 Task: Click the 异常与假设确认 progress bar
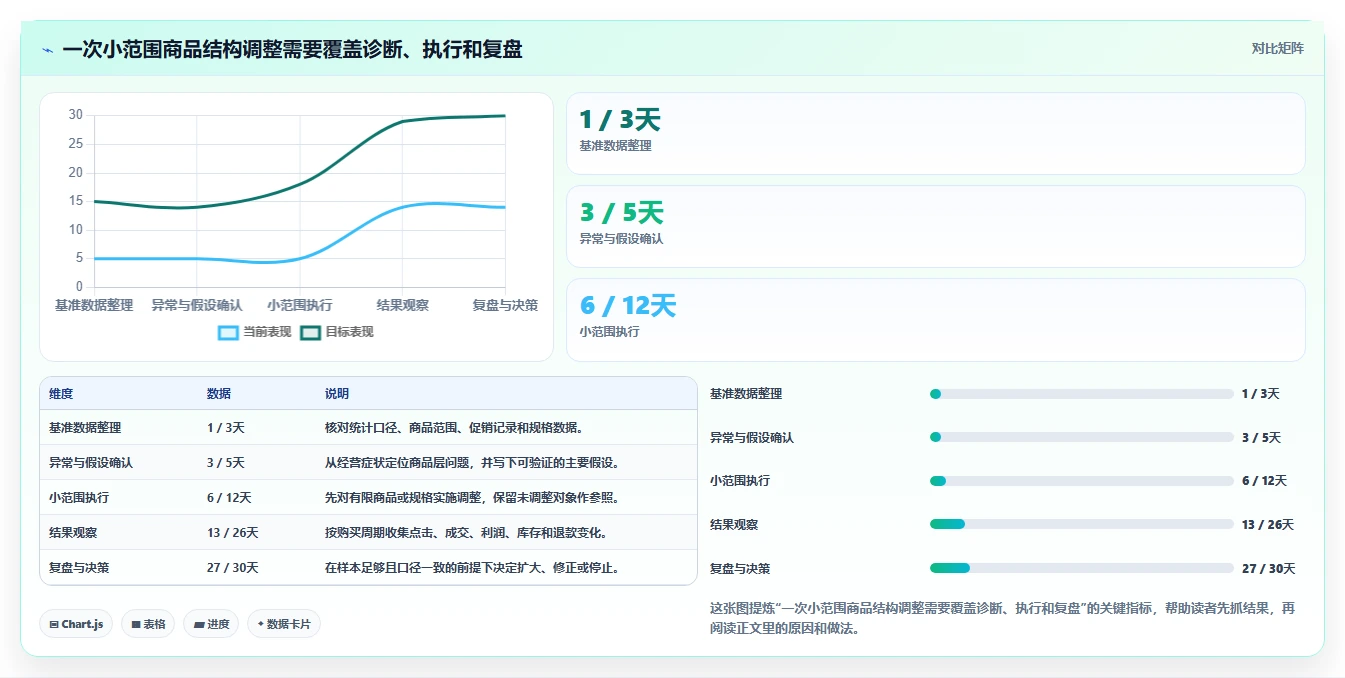pos(1081,437)
